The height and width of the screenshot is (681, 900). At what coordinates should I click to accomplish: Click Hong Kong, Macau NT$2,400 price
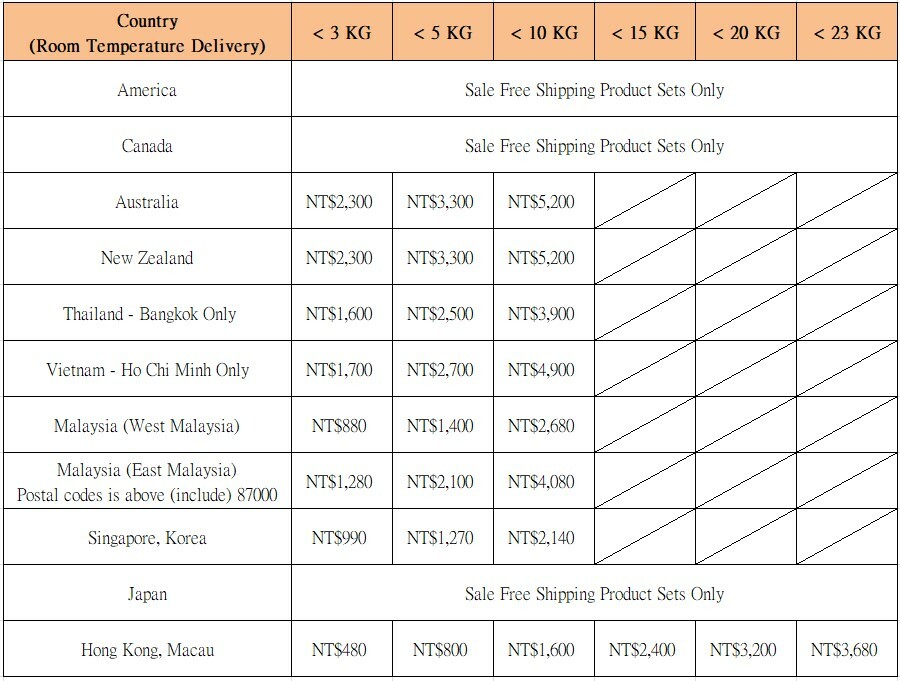642,650
